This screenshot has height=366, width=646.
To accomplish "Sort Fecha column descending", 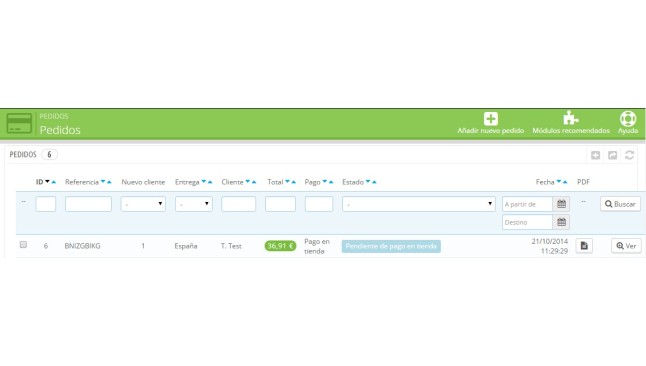I will (x=559, y=181).
